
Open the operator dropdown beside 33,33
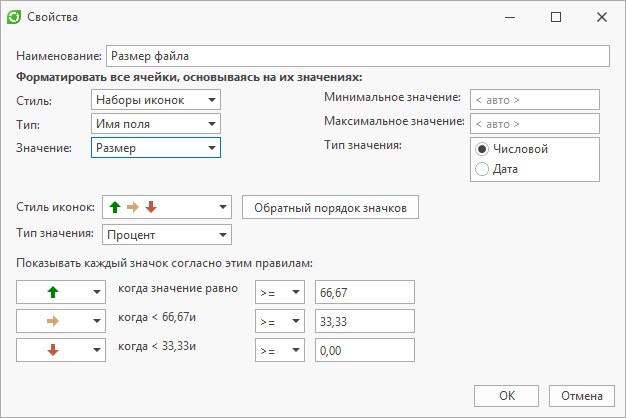tap(280, 321)
